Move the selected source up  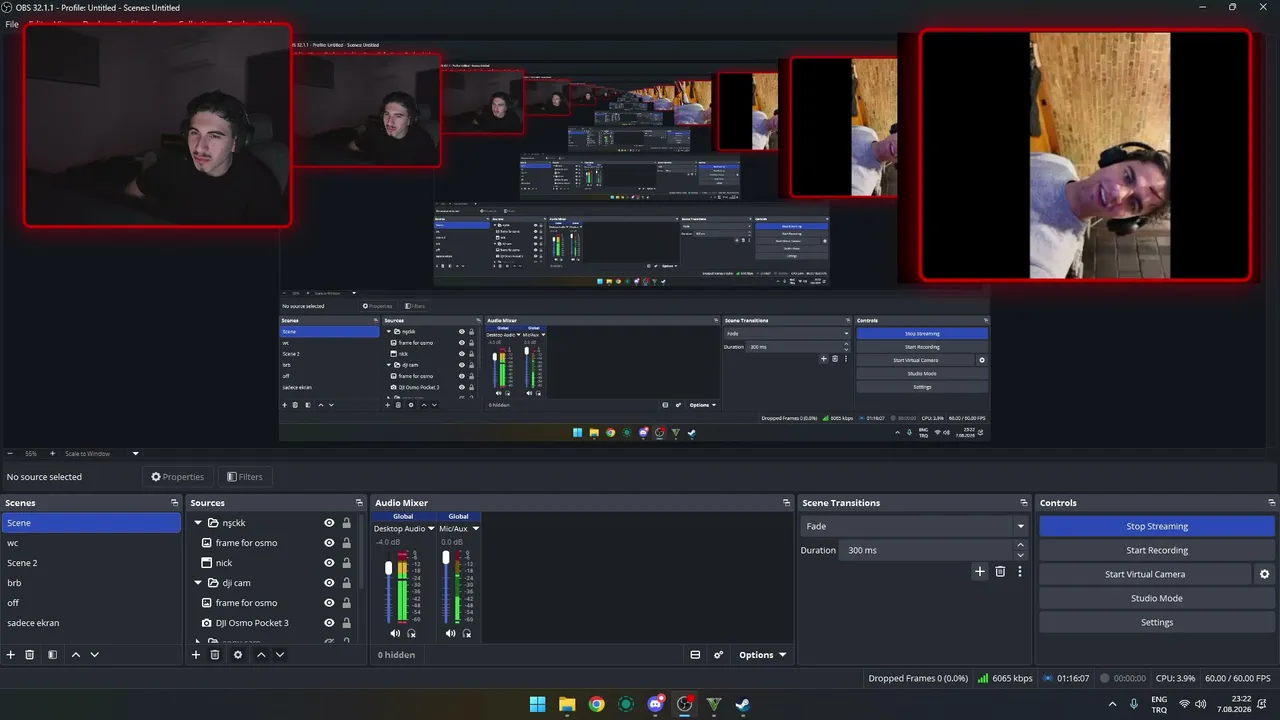(x=261, y=655)
